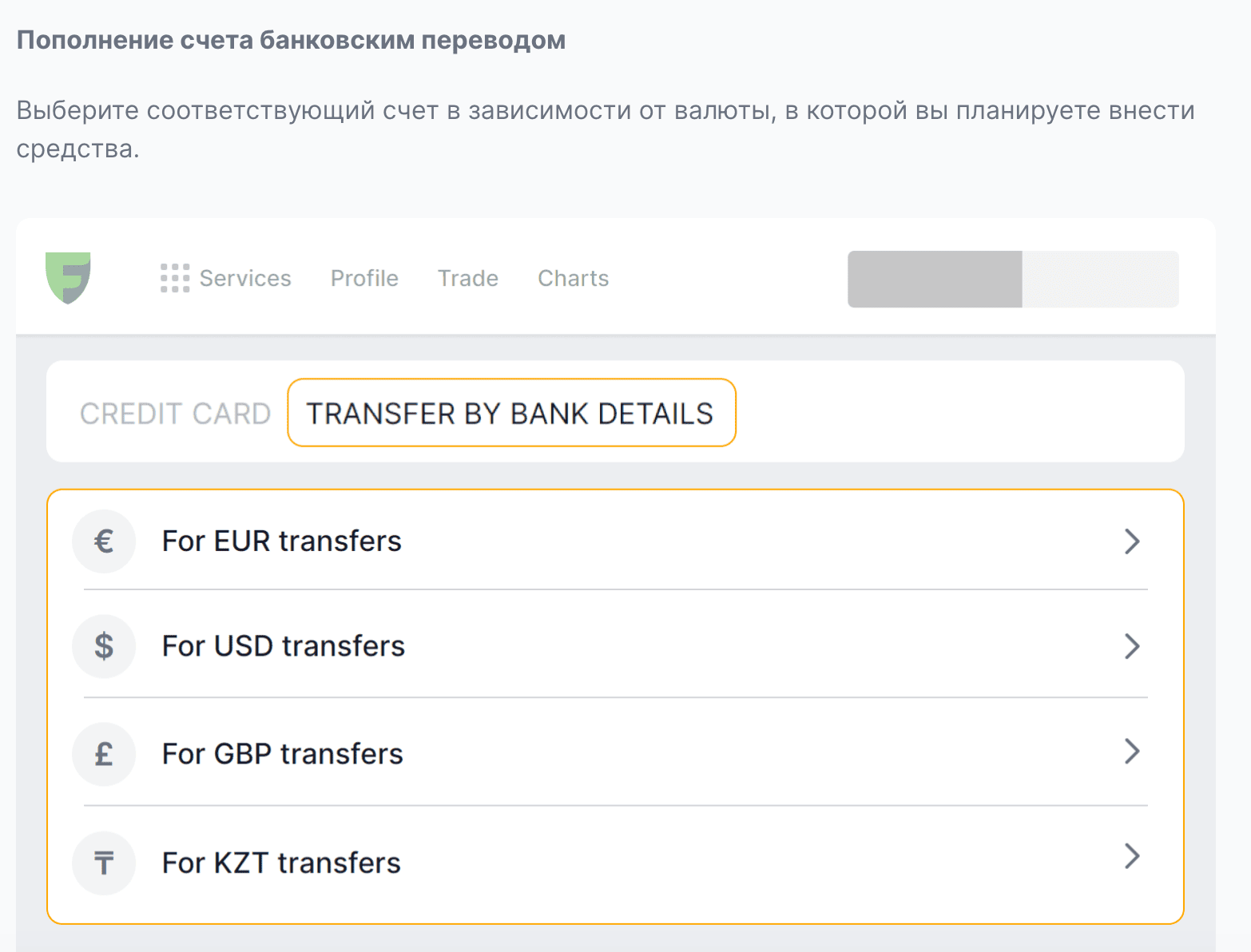
Task: Expand the KZT transfers chevron
Action: point(1132,856)
